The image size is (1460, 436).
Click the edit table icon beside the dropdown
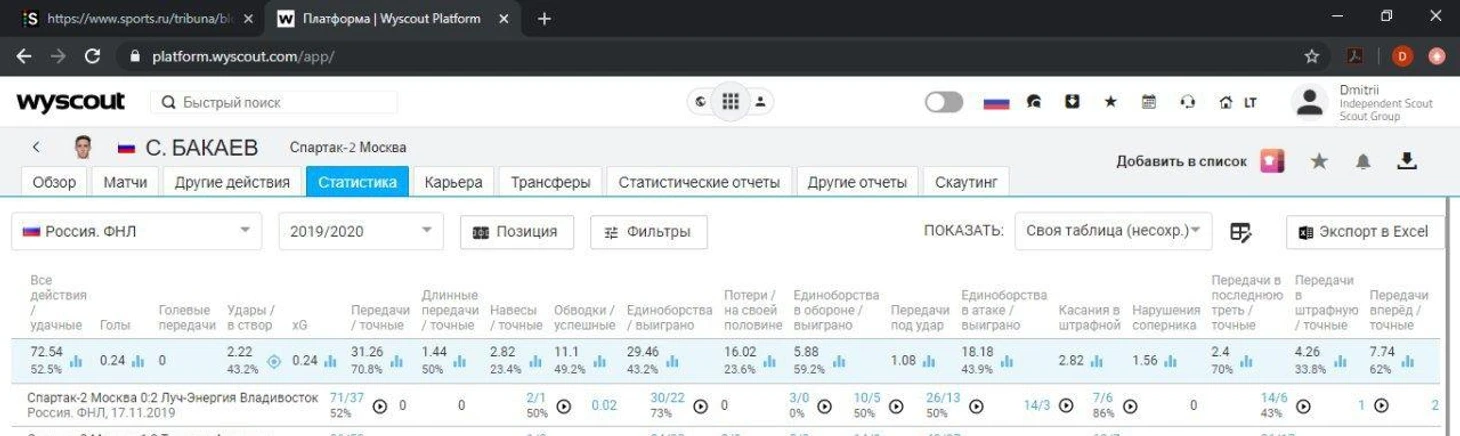pyautogui.click(x=1241, y=232)
